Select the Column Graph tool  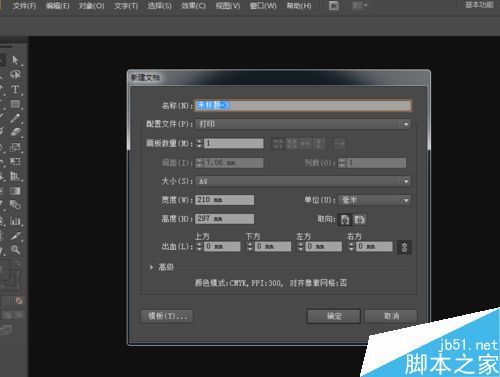[x=15, y=220]
